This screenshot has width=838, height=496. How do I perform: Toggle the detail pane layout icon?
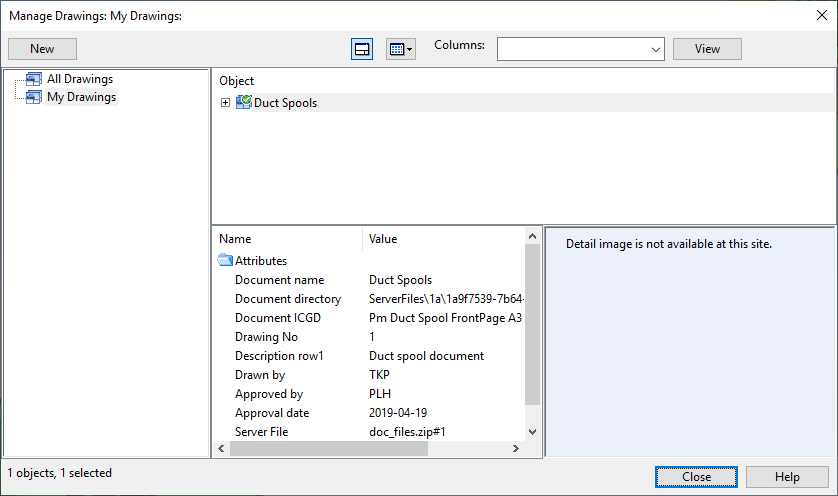pos(362,49)
